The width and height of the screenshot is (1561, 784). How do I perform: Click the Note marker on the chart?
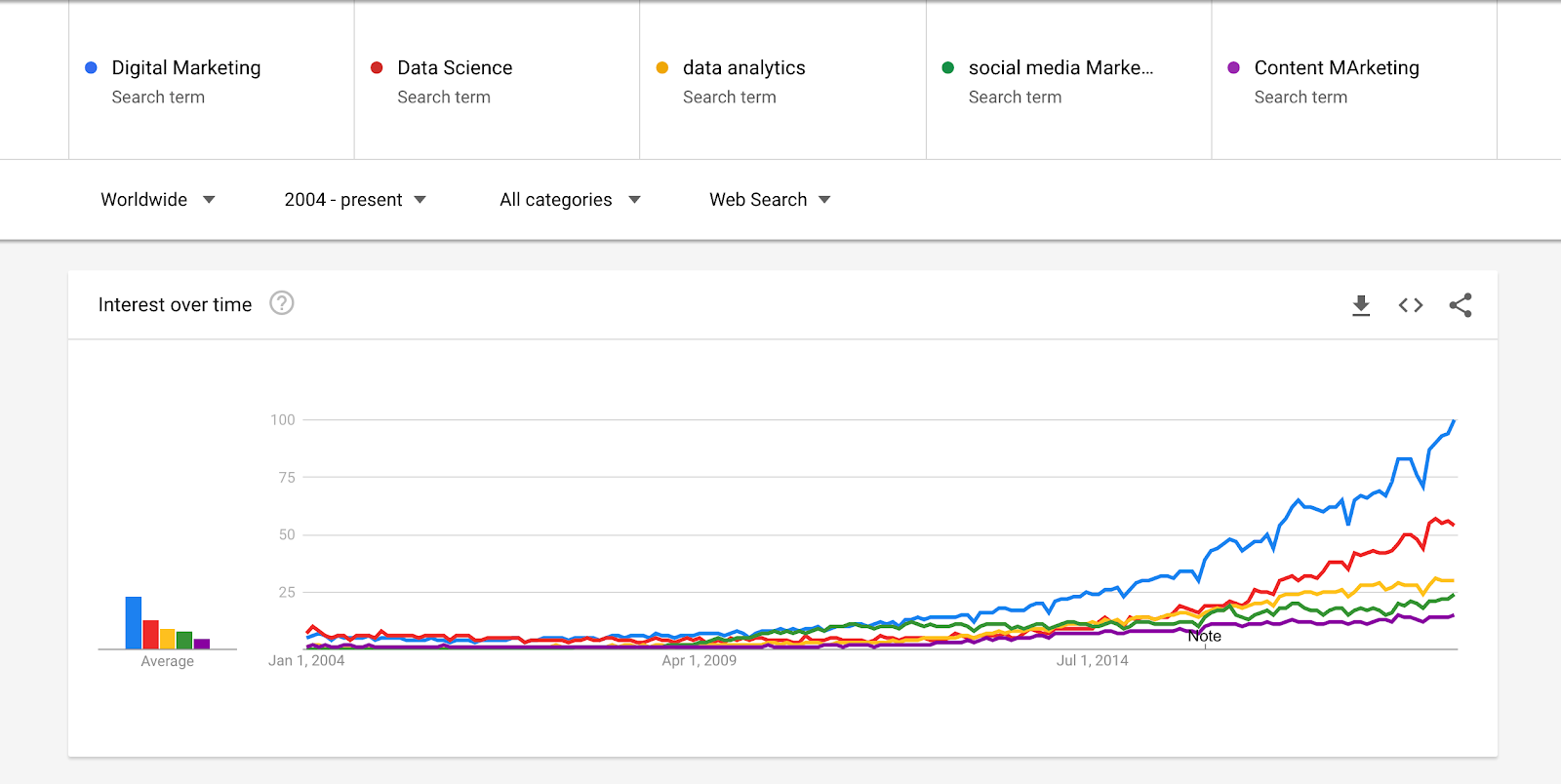point(1205,637)
